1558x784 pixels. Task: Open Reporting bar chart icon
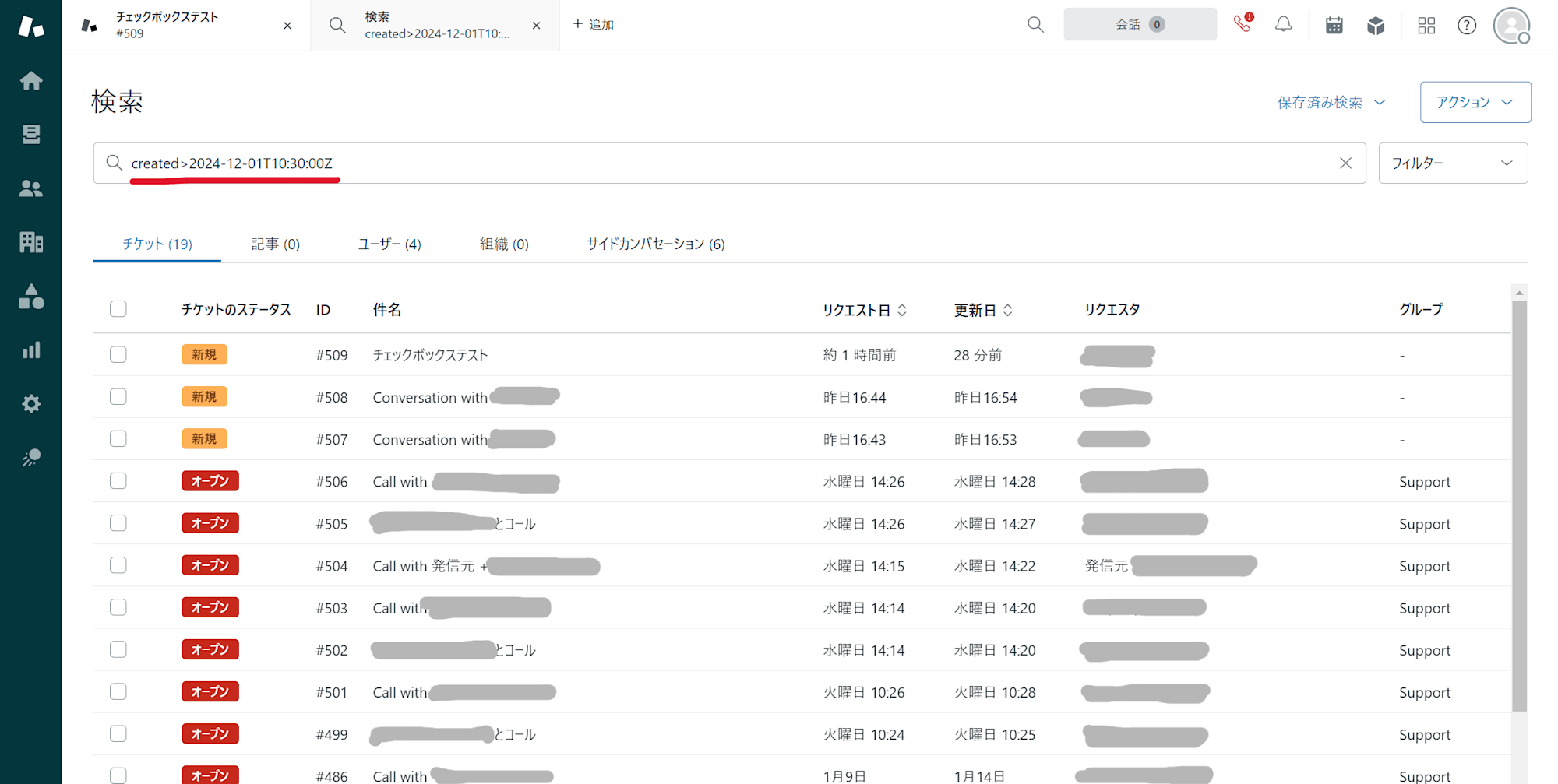pos(31,350)
